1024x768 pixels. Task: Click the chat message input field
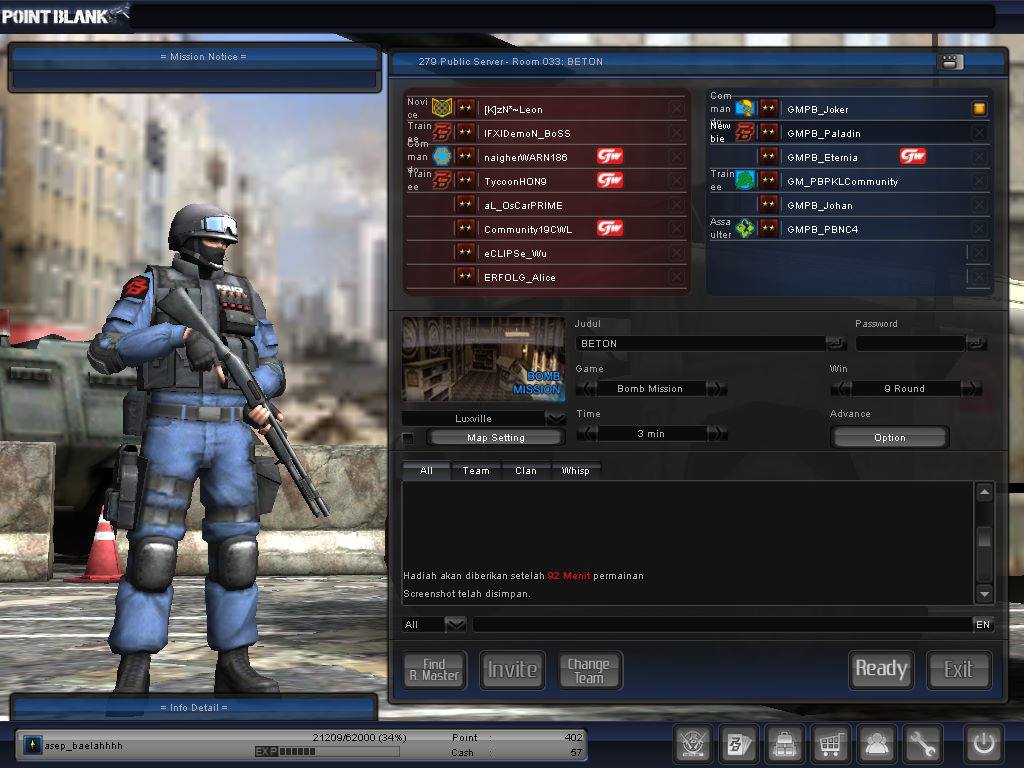click(x=722, y=624)
